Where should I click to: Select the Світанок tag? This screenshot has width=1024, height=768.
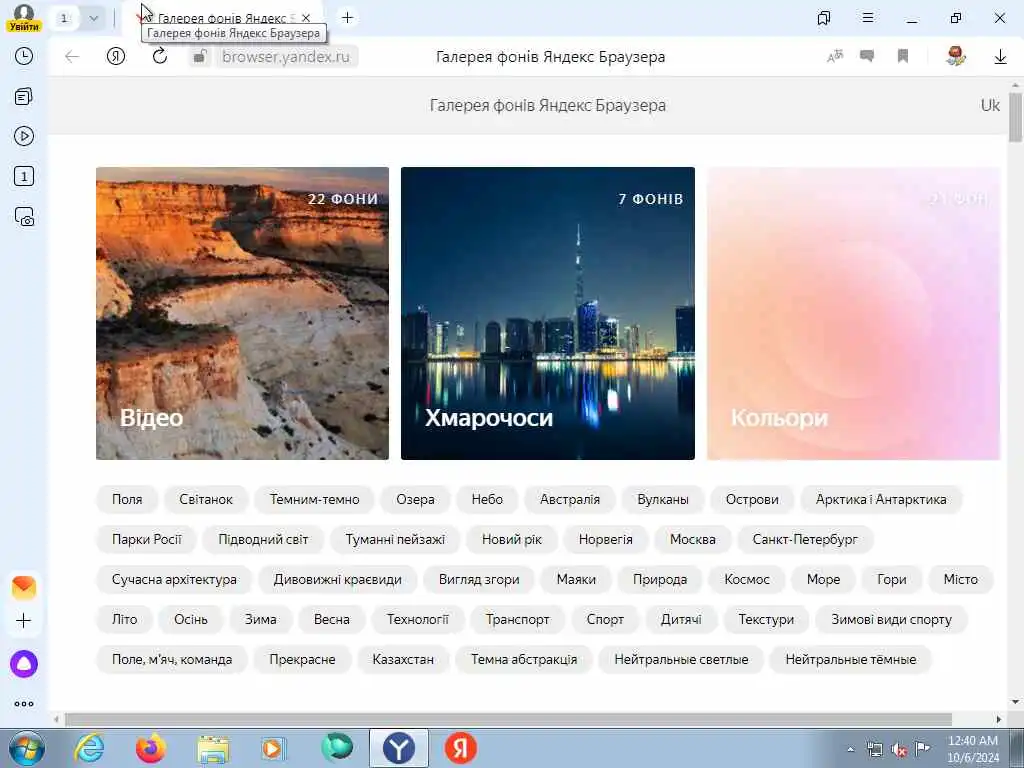206,500
